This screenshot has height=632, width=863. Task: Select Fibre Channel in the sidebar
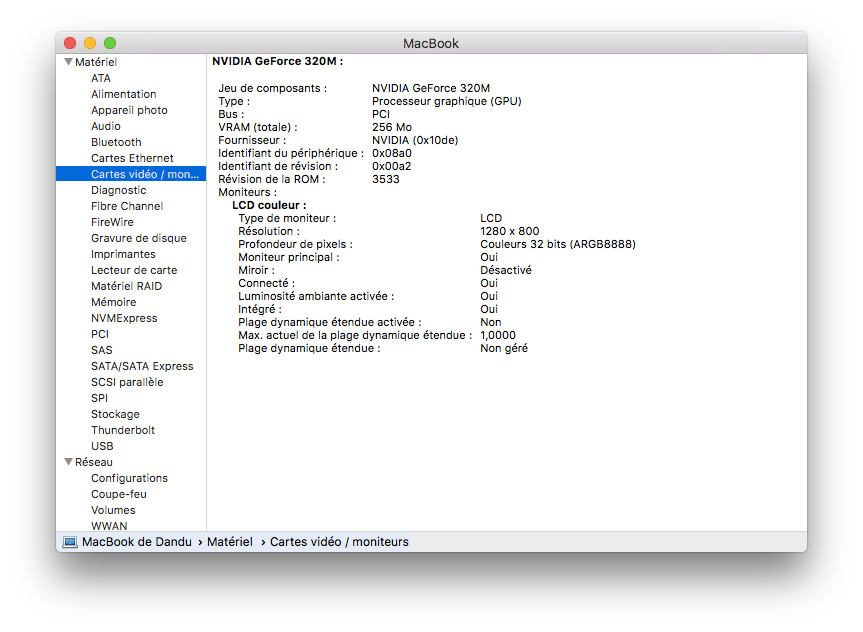click(127, 206)
